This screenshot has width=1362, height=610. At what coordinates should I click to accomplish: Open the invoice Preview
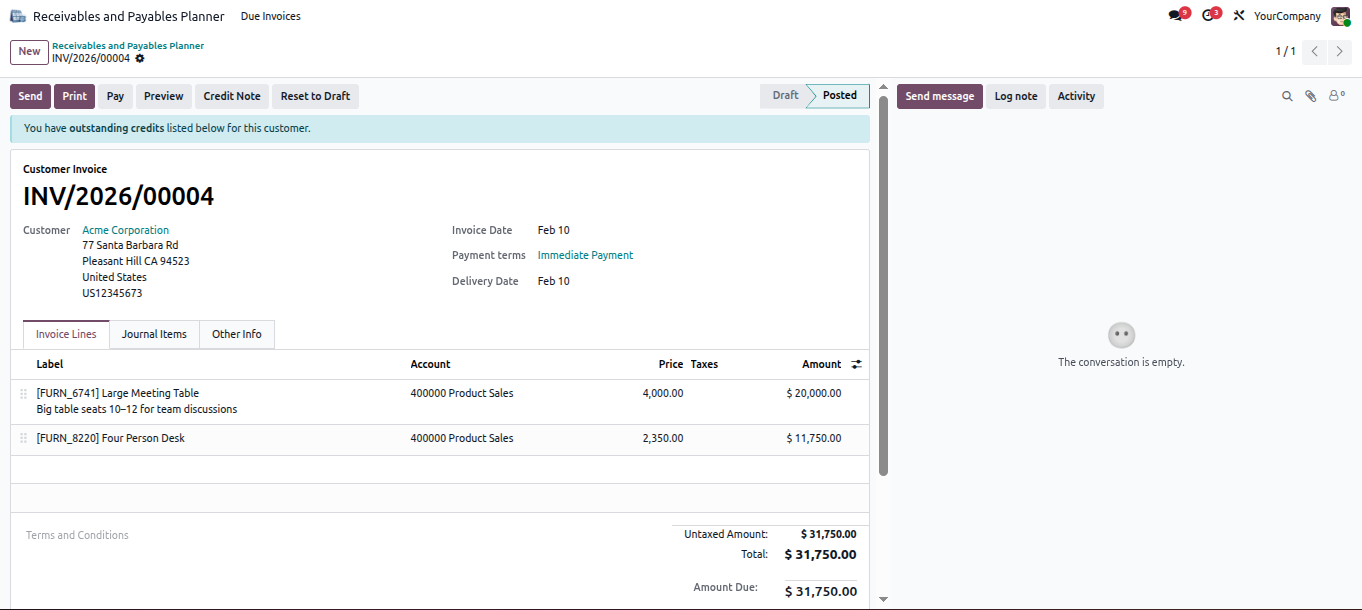click(x=163, y=96)
